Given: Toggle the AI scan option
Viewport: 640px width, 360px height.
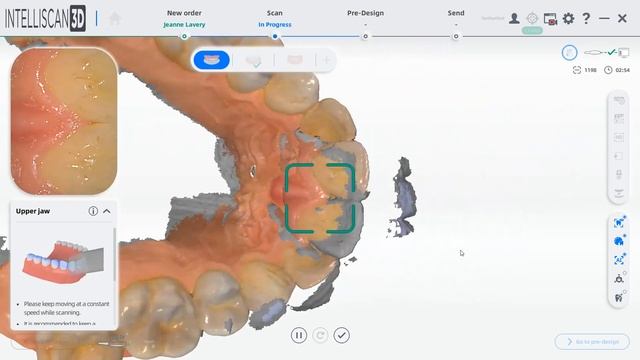Looking at the screenshot, I should [x=619, y=260].
